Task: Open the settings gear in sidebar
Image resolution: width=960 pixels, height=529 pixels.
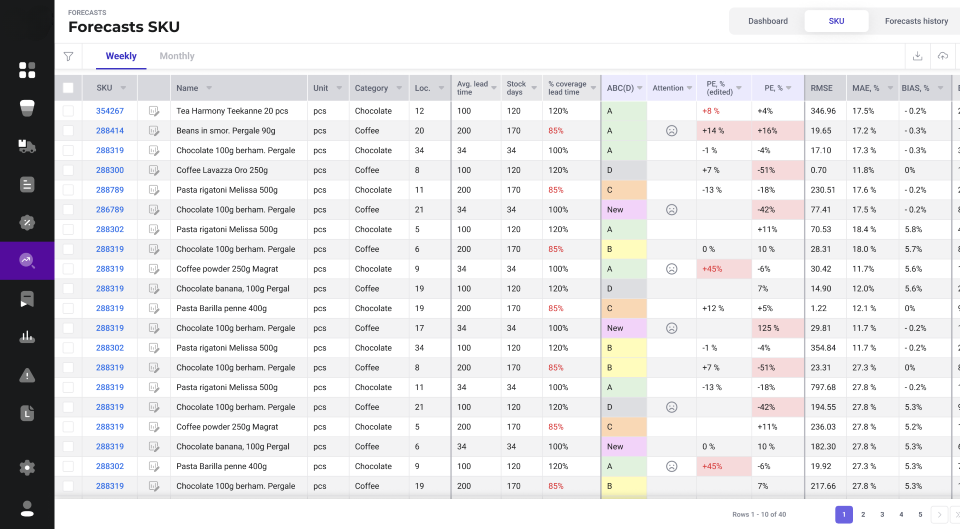Action: pyautogui.click(x=27, y=468)
